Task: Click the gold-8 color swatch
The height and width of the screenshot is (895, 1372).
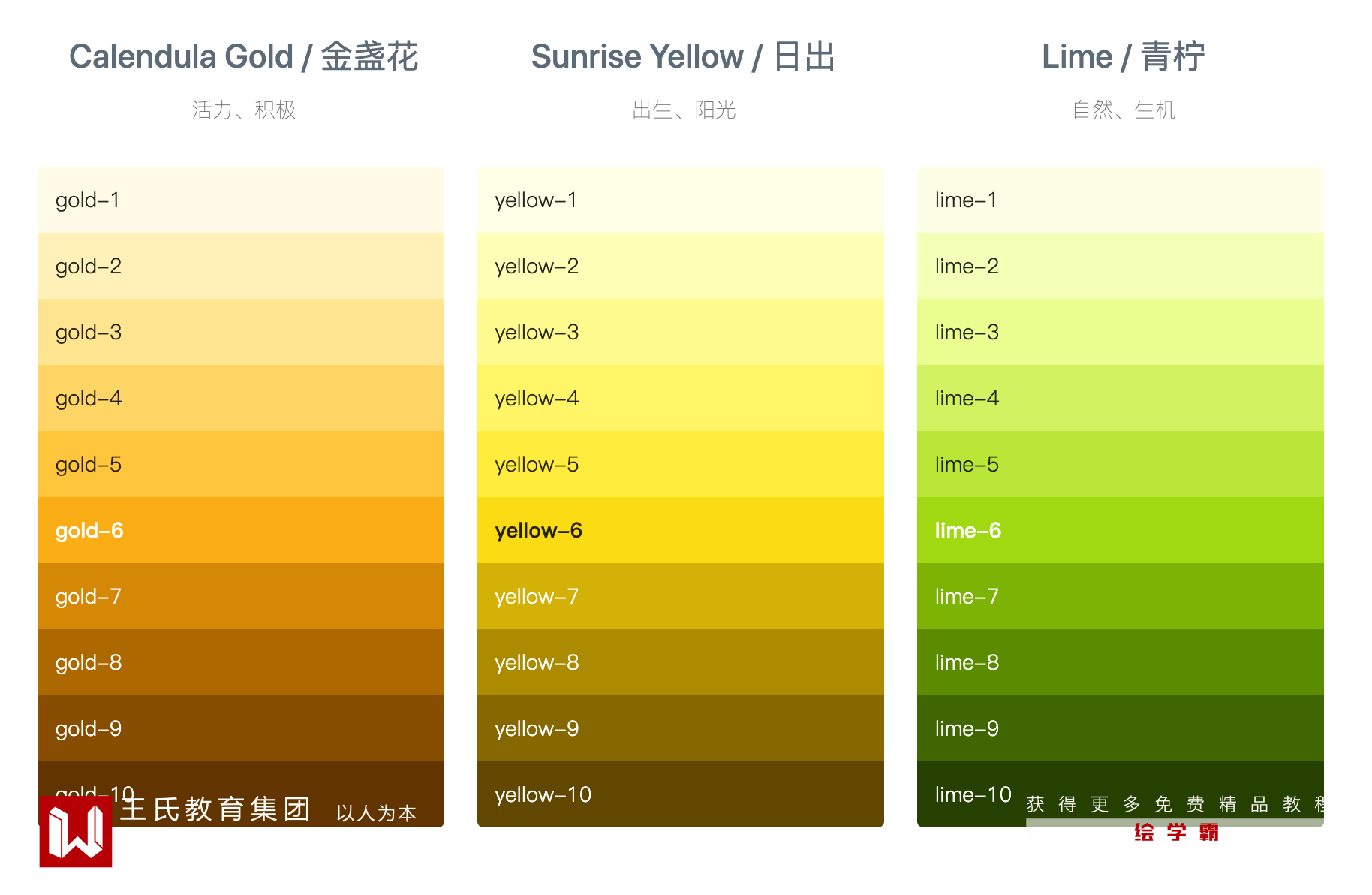Action: coord(240,662)
